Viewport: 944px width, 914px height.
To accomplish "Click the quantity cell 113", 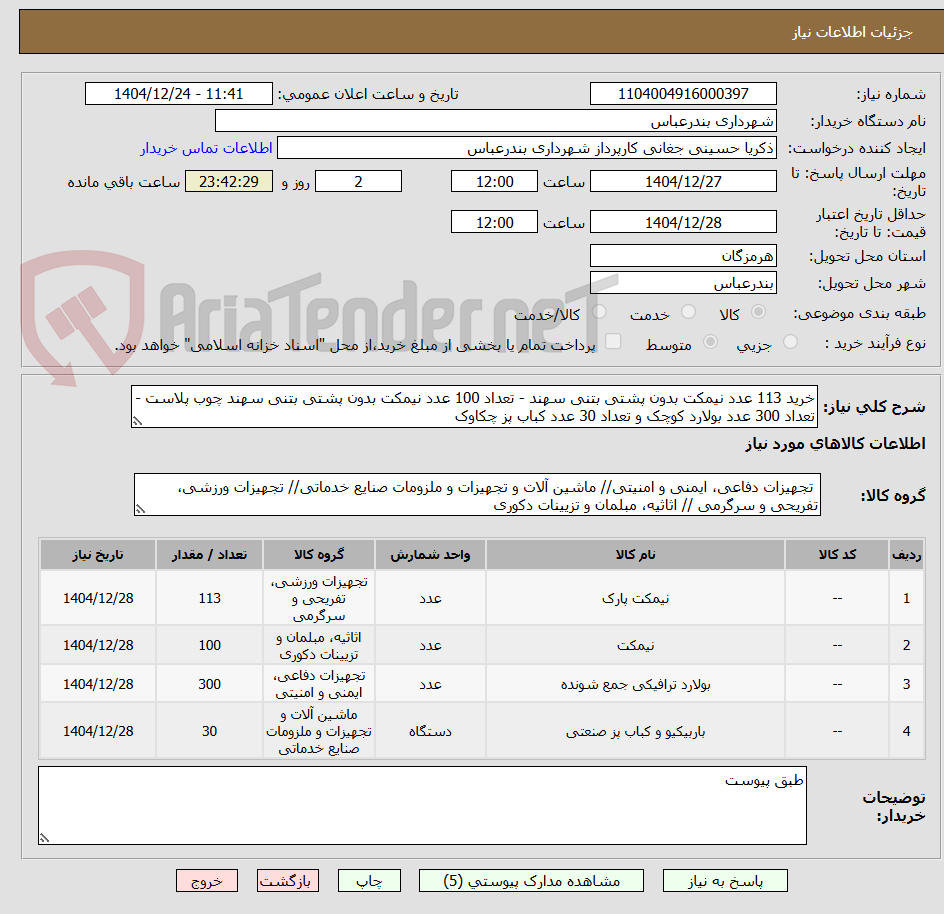I will pyautogui.click(x=210, y=598).
